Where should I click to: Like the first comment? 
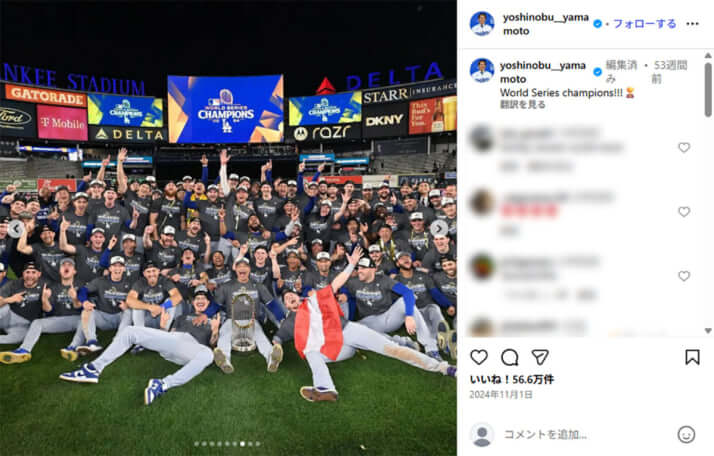coord(683,147)
